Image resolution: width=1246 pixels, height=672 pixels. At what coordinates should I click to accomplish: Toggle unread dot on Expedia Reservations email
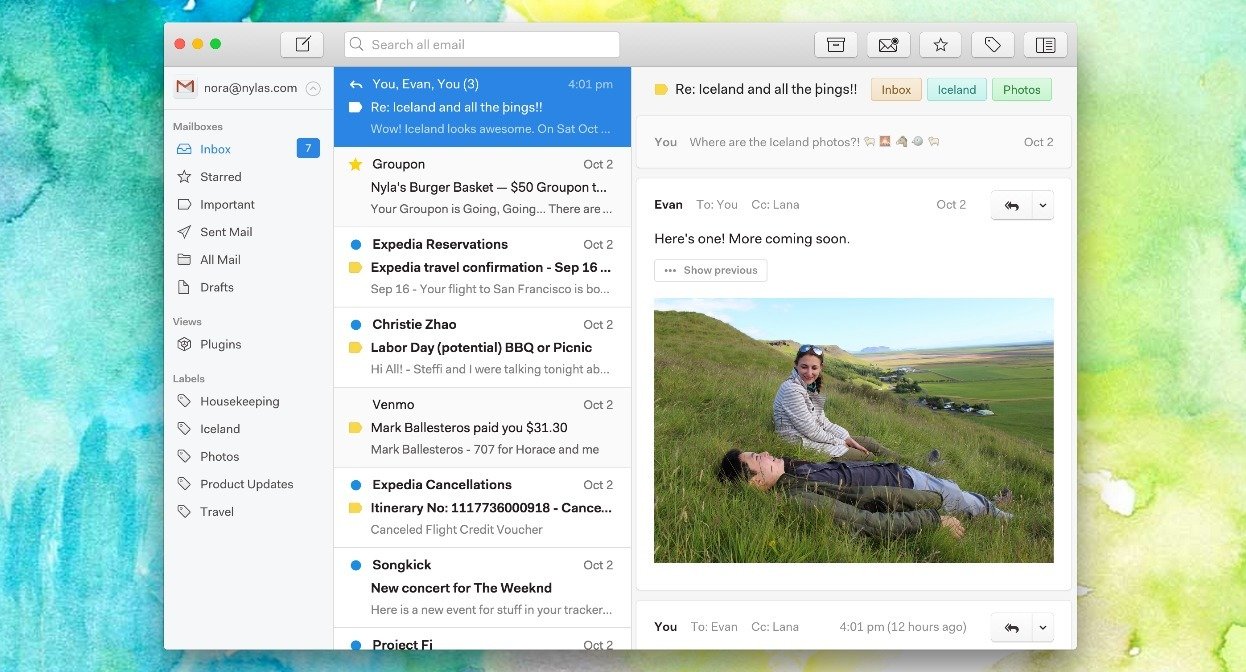pos(355,244)
